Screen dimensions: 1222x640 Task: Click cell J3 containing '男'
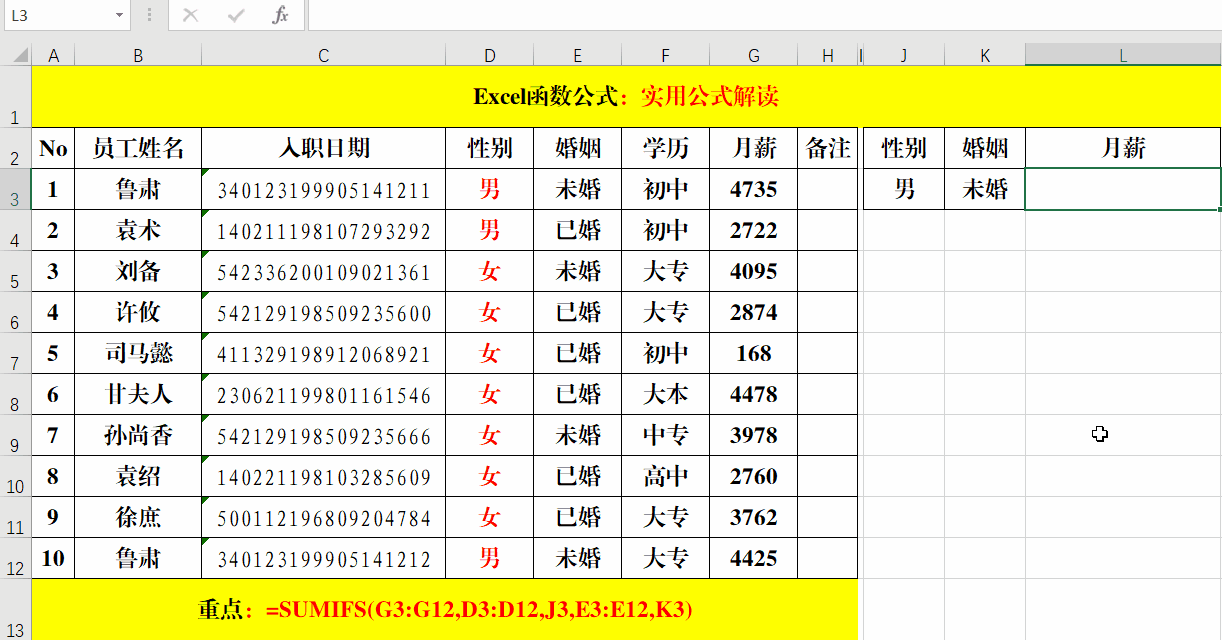[x=904, y=189]
